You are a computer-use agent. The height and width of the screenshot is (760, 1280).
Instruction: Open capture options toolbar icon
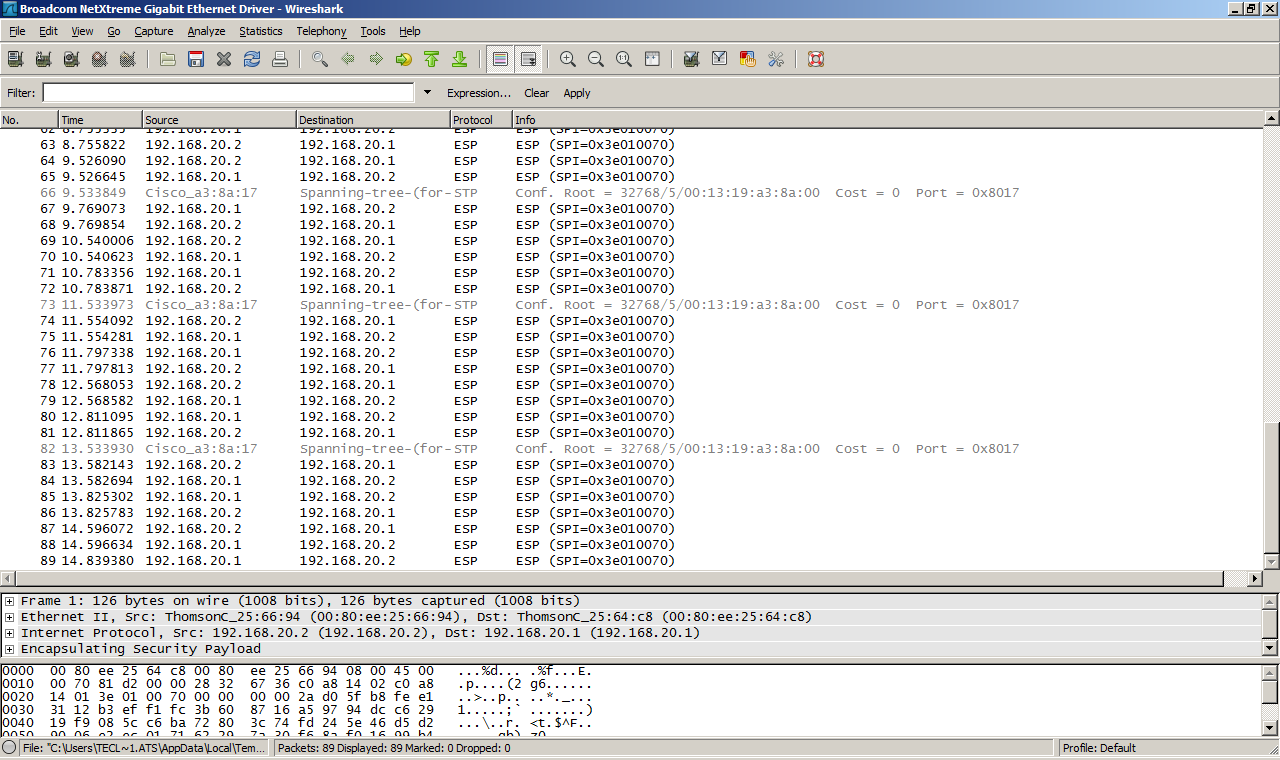(x=43, y=59)
